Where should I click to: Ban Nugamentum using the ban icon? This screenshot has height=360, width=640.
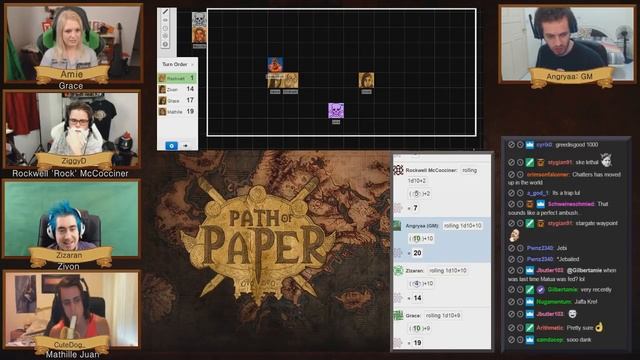pyautogui.click(x=511, y=302)
